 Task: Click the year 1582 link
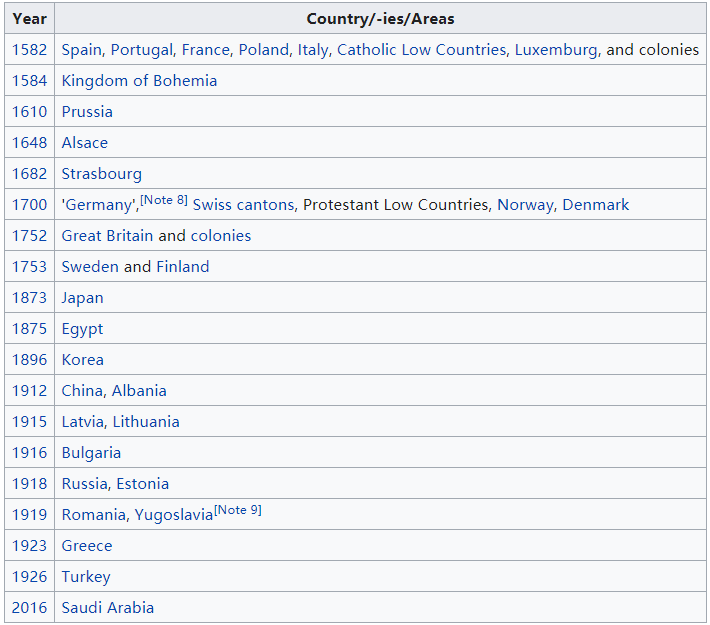pyautogui.click(x=29, y=50)
